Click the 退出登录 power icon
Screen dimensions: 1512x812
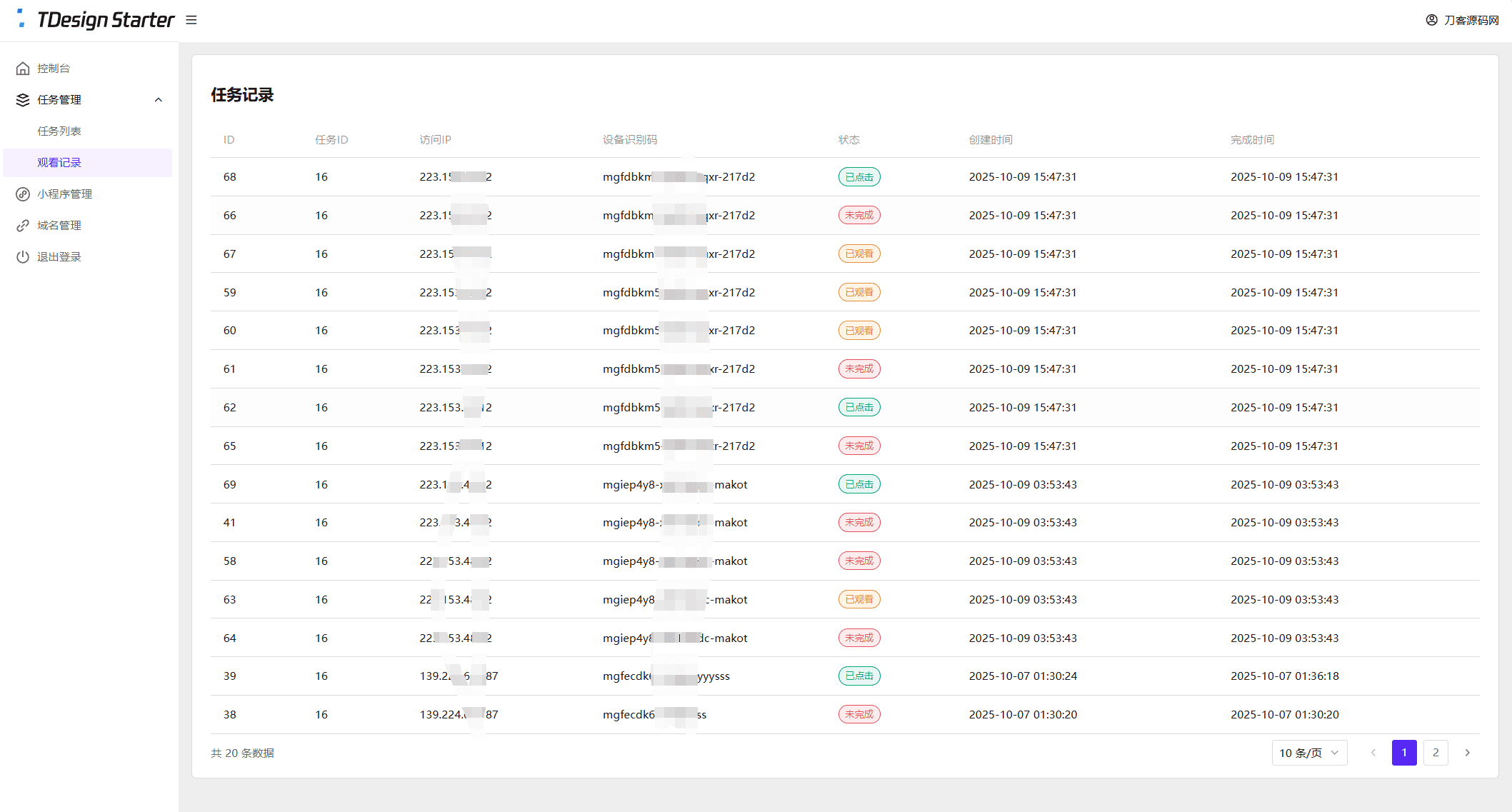pos(23,257)
